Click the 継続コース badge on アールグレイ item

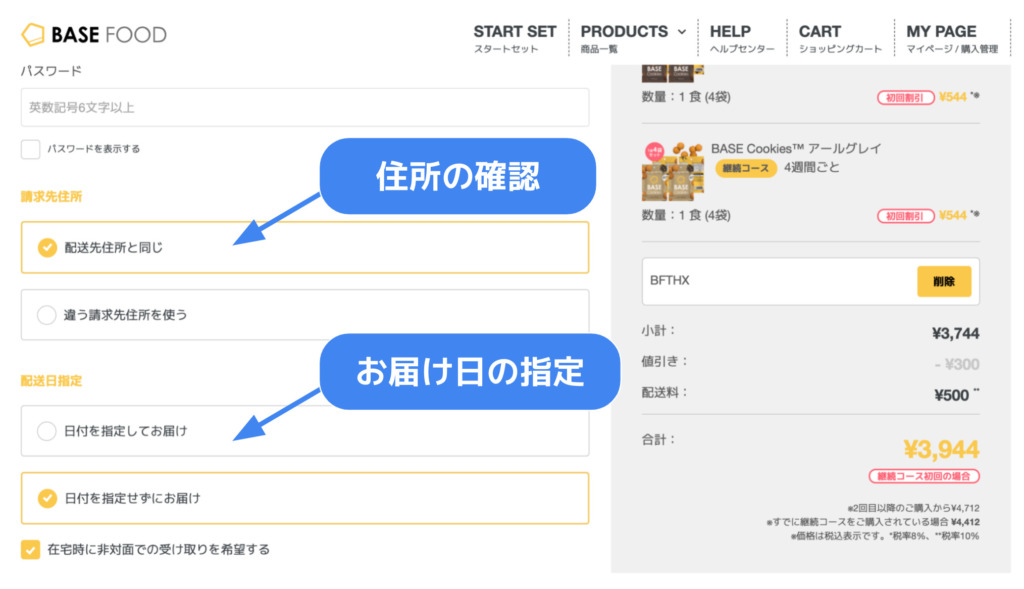746,168
